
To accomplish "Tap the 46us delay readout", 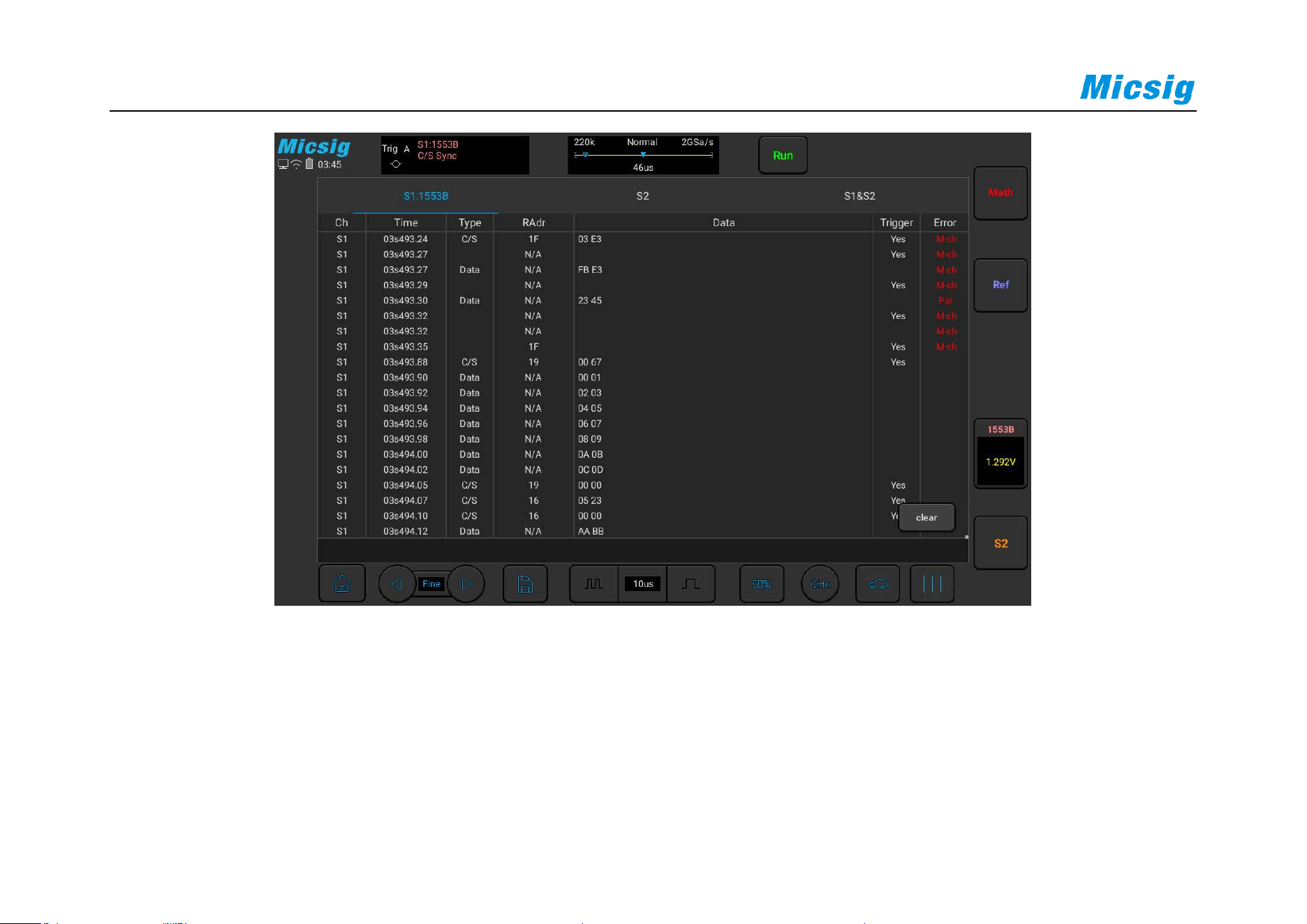I will 643,167.
